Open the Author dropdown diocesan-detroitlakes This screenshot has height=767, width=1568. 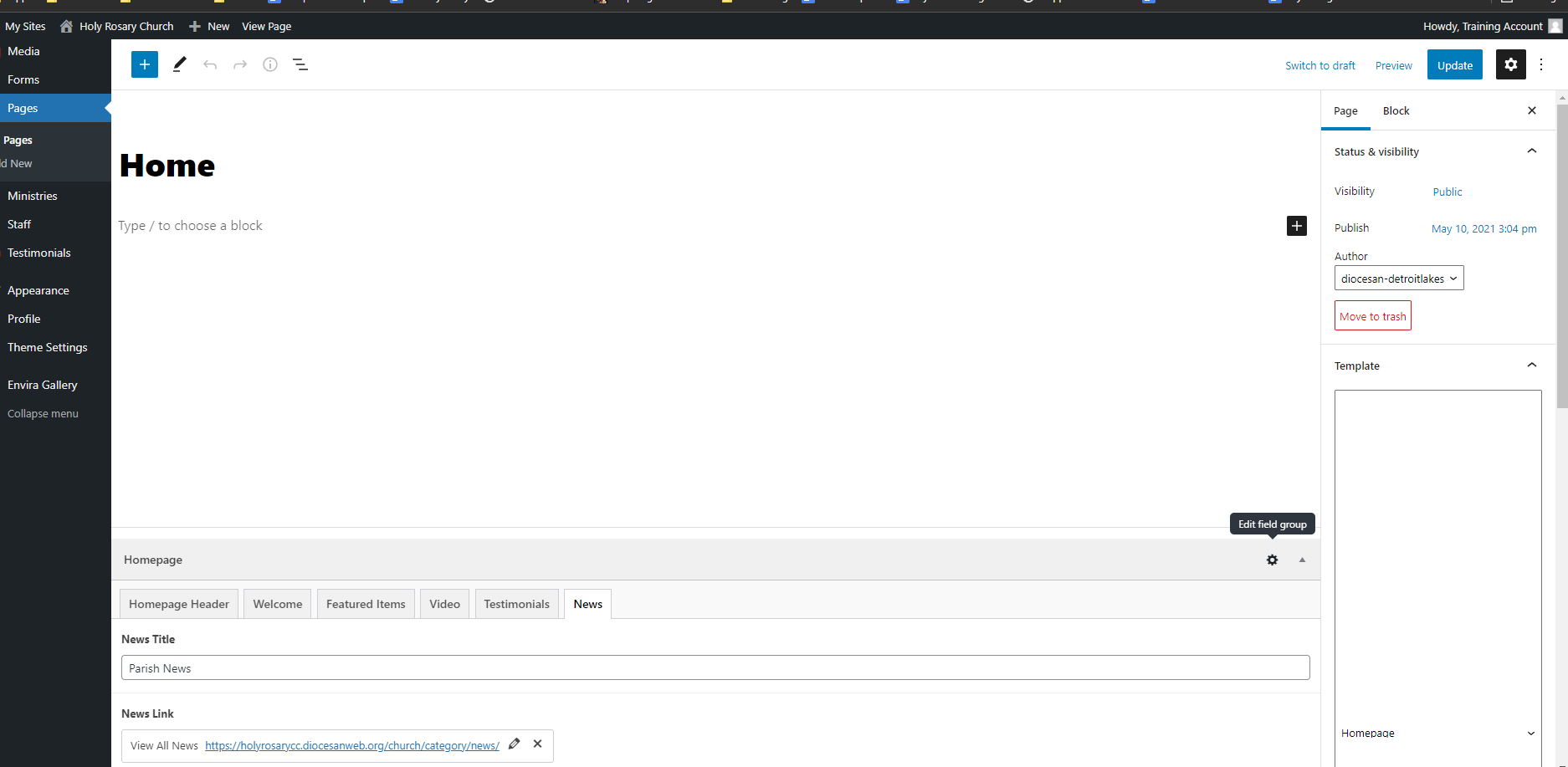click(x=1398, y=279)
